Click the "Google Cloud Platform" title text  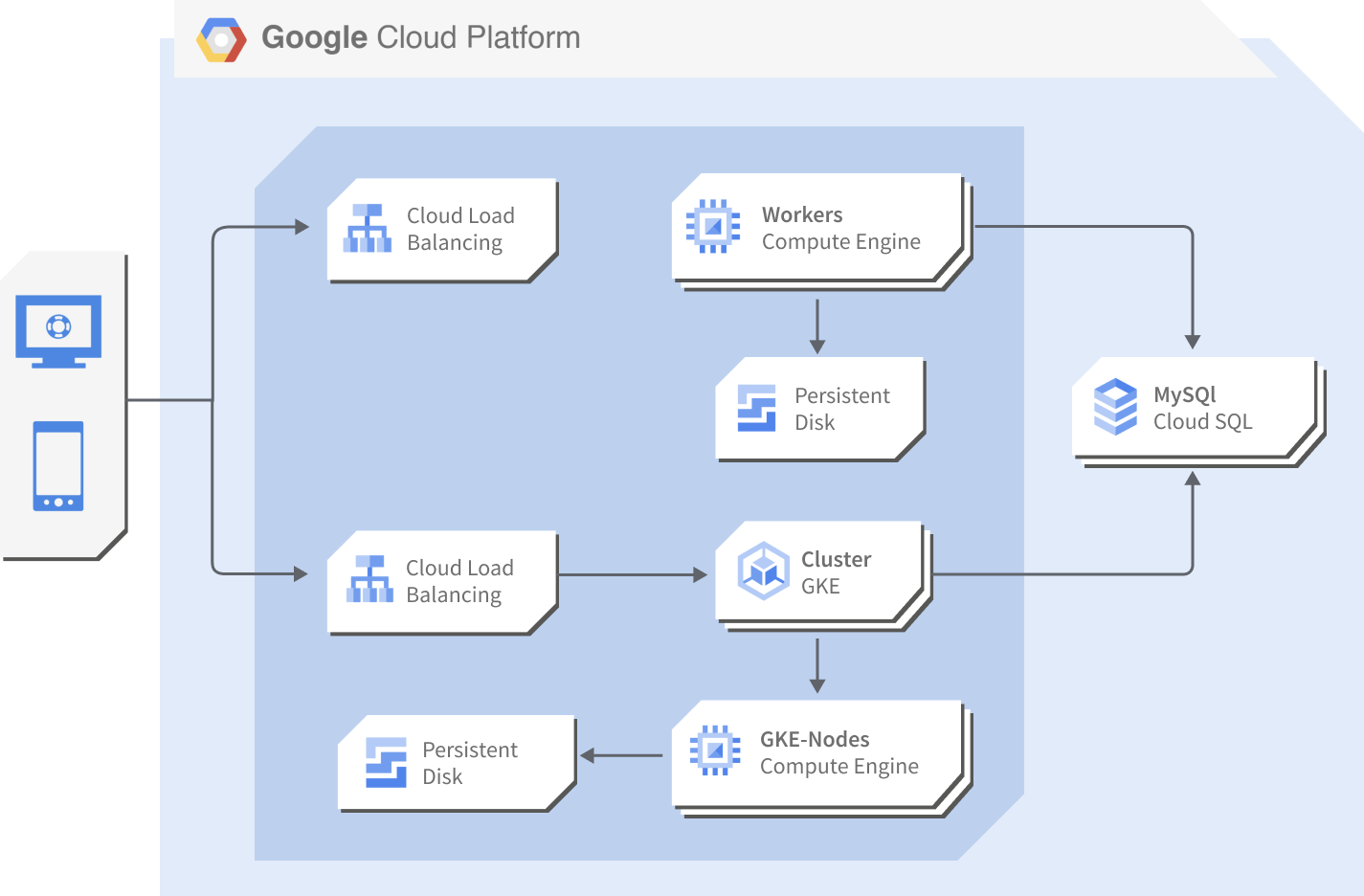point(421,37)
